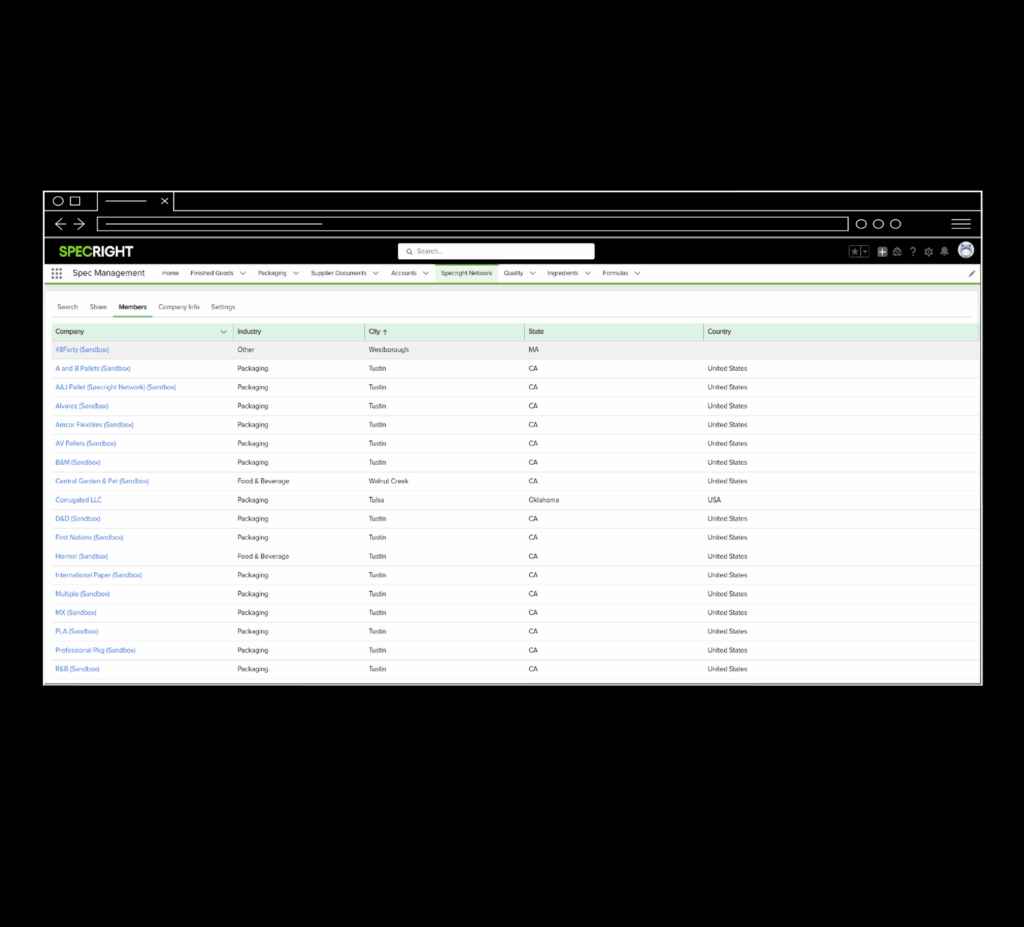Open the setup gear icon

click(929, 252)
